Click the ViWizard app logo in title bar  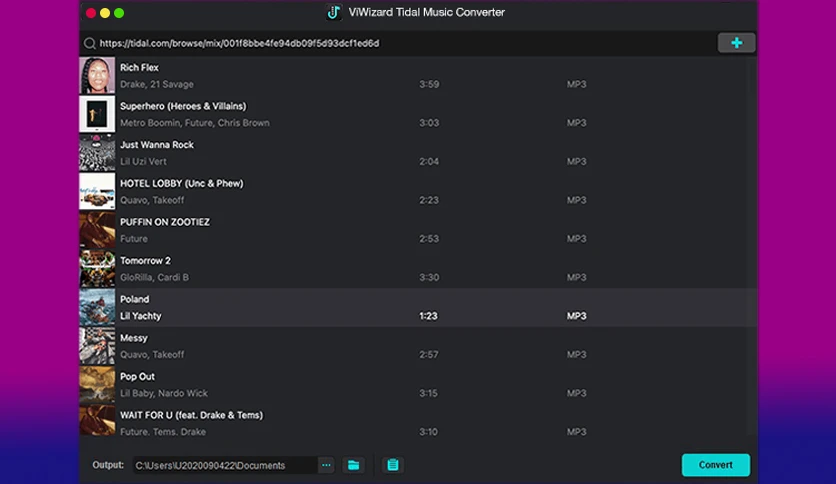tap(334, 12)
